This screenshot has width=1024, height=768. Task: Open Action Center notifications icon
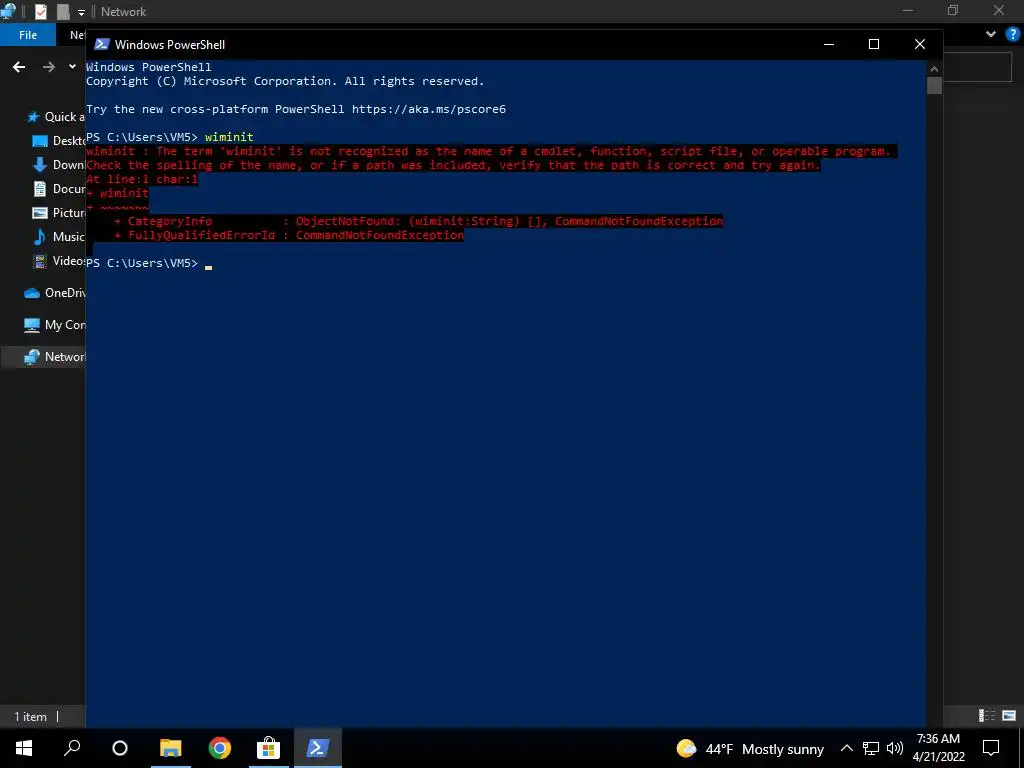pos(991,748)
